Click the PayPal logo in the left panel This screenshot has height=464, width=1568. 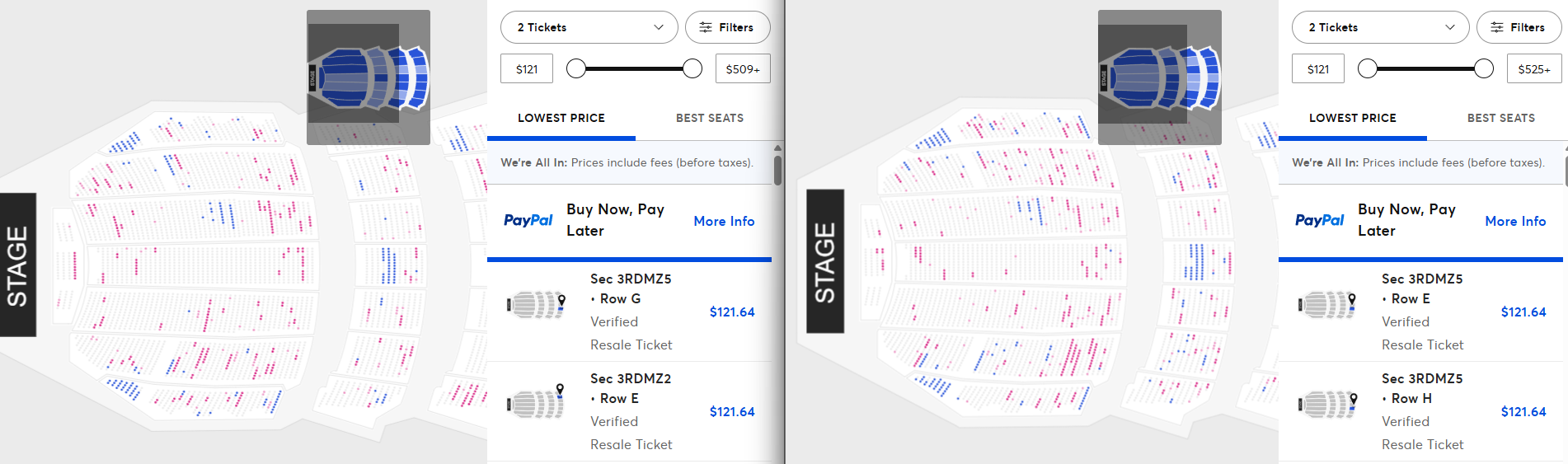coord(528,220)
